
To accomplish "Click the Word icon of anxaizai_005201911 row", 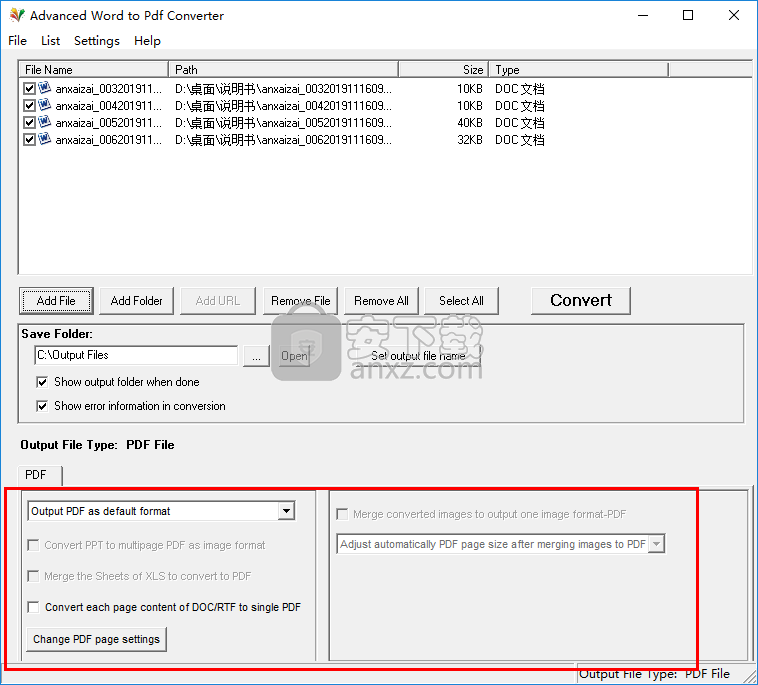I will (44, 122).
